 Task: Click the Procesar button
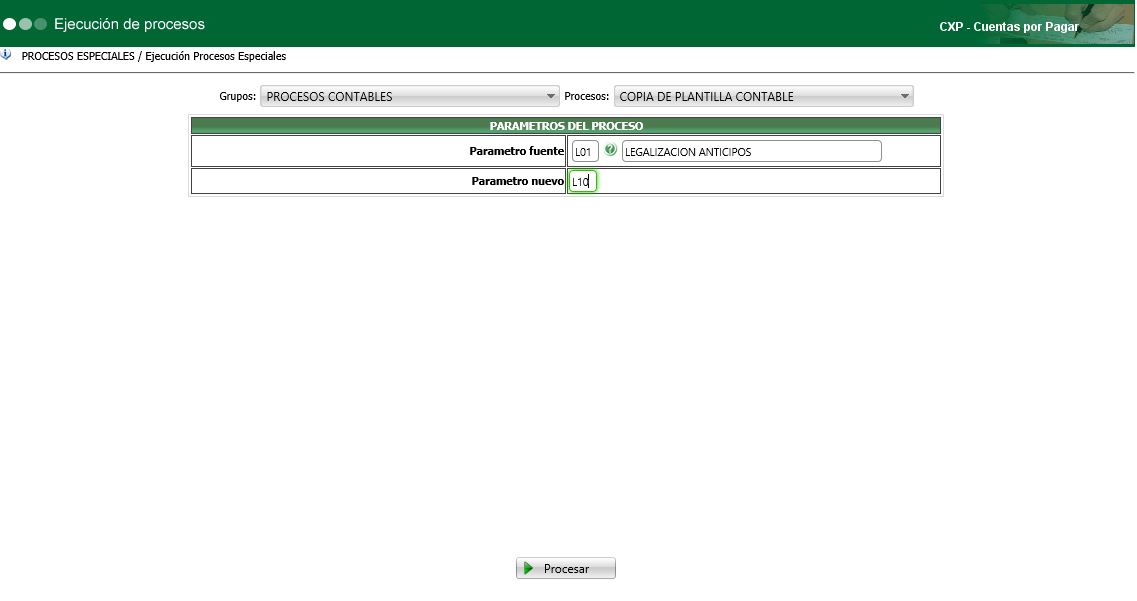(x=566, y=568)
